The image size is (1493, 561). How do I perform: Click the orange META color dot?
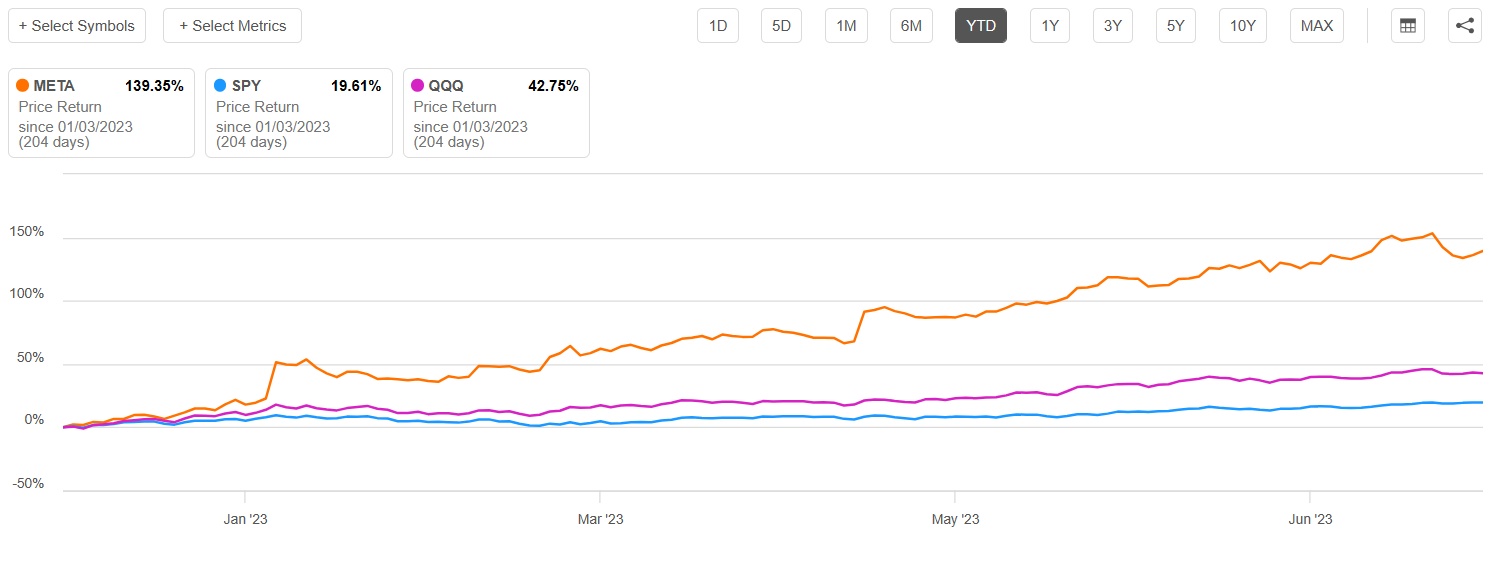click(x=23, y=86)
